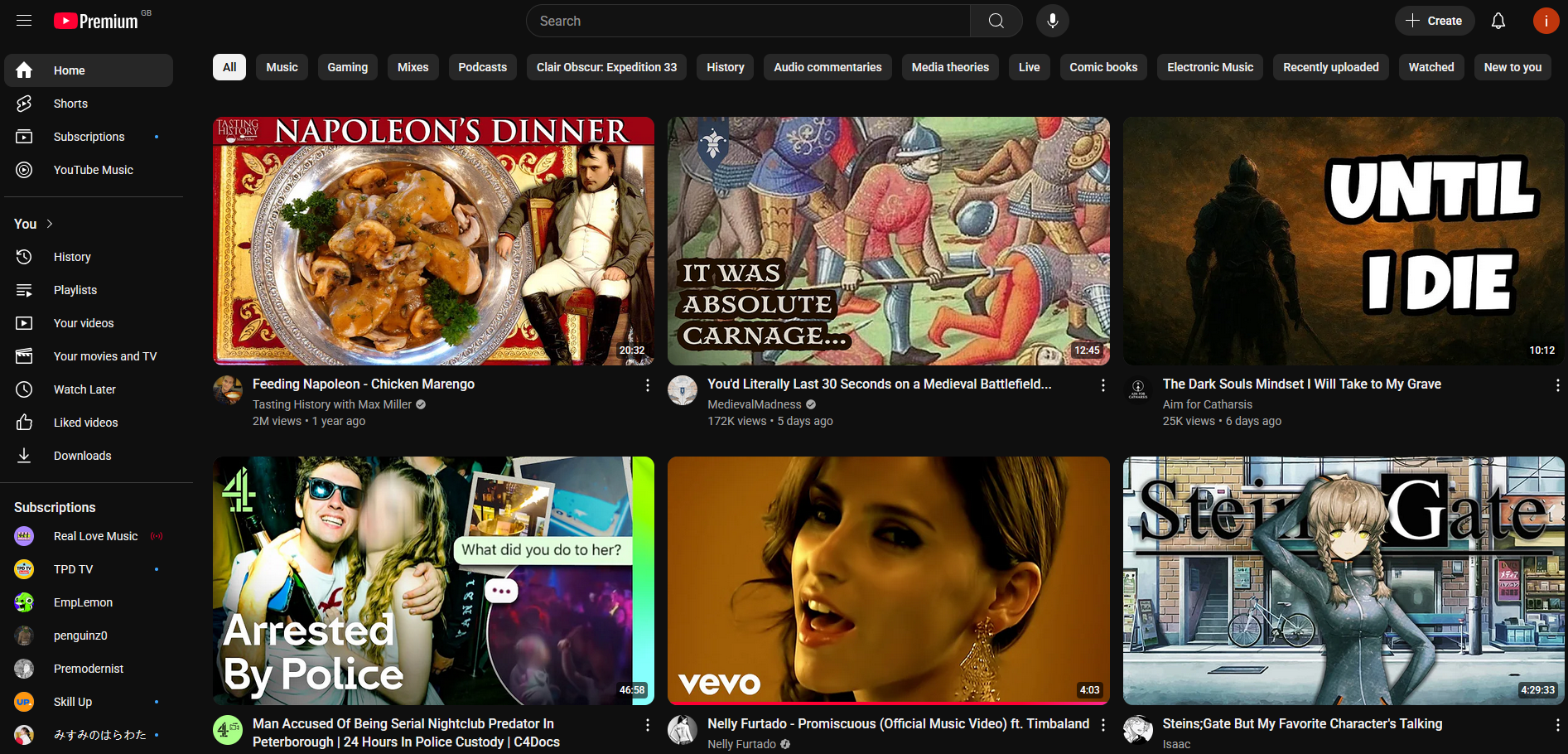Go to Home in sidebar
Screen dimensions: 1568x754
coord(89,70)
